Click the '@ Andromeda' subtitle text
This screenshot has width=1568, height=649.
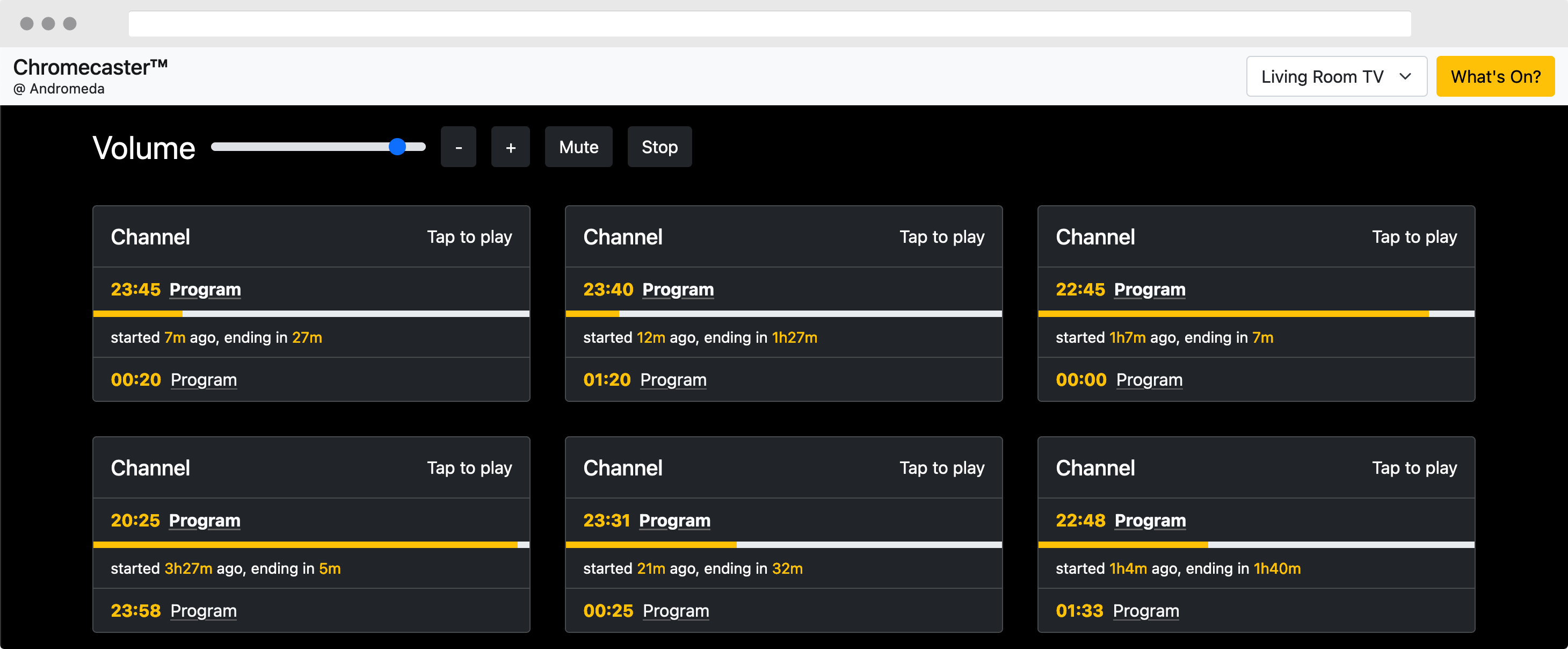[x=59, y=89]
